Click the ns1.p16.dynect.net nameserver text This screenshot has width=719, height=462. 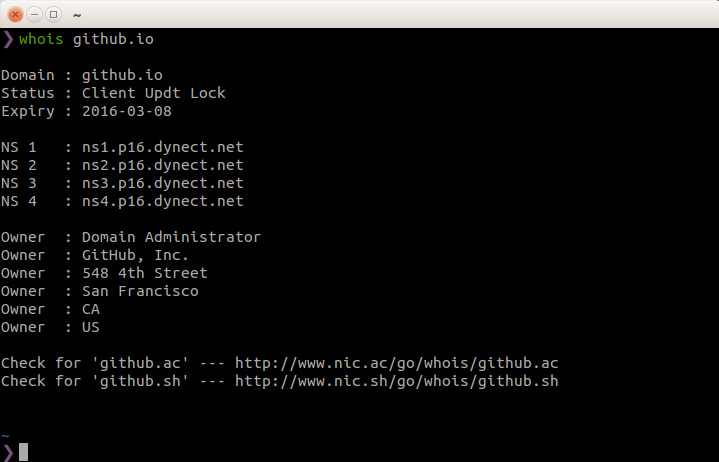tap(163, 147)
